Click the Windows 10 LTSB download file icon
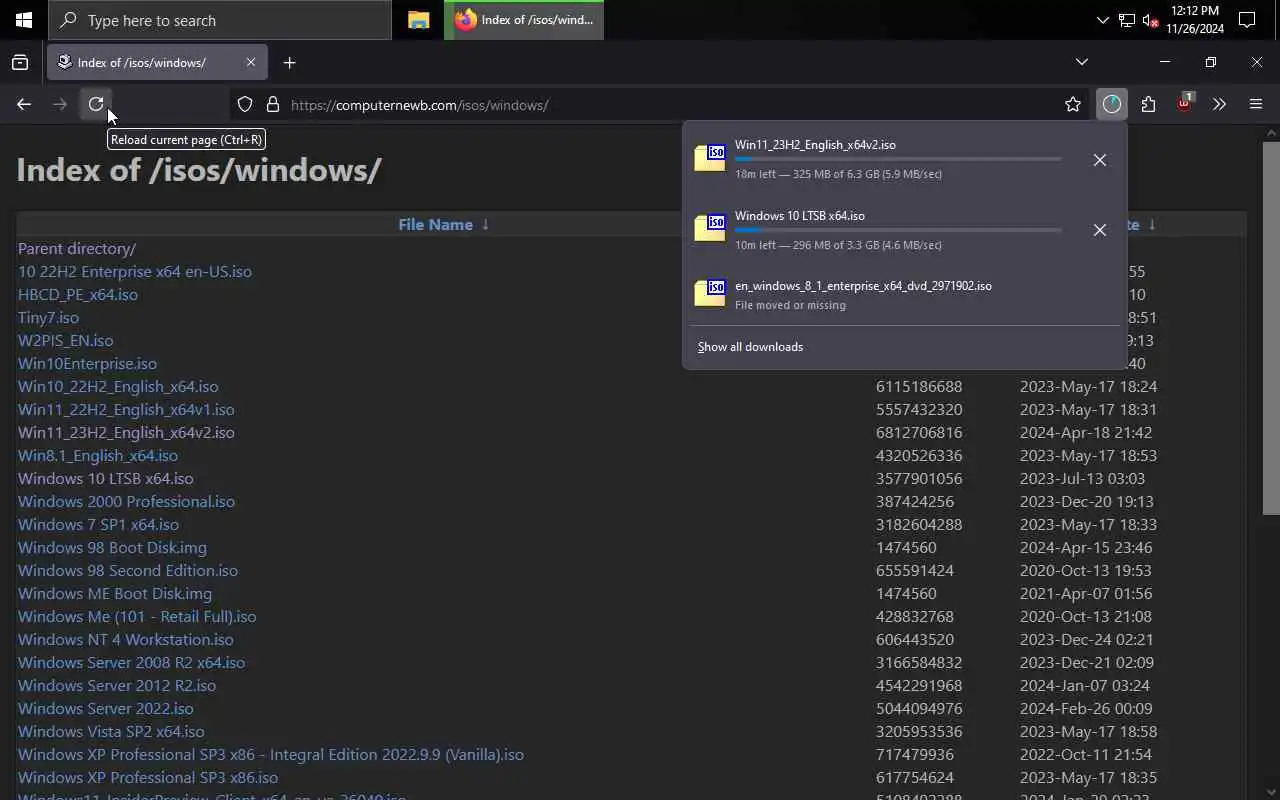 coord(710,229)
